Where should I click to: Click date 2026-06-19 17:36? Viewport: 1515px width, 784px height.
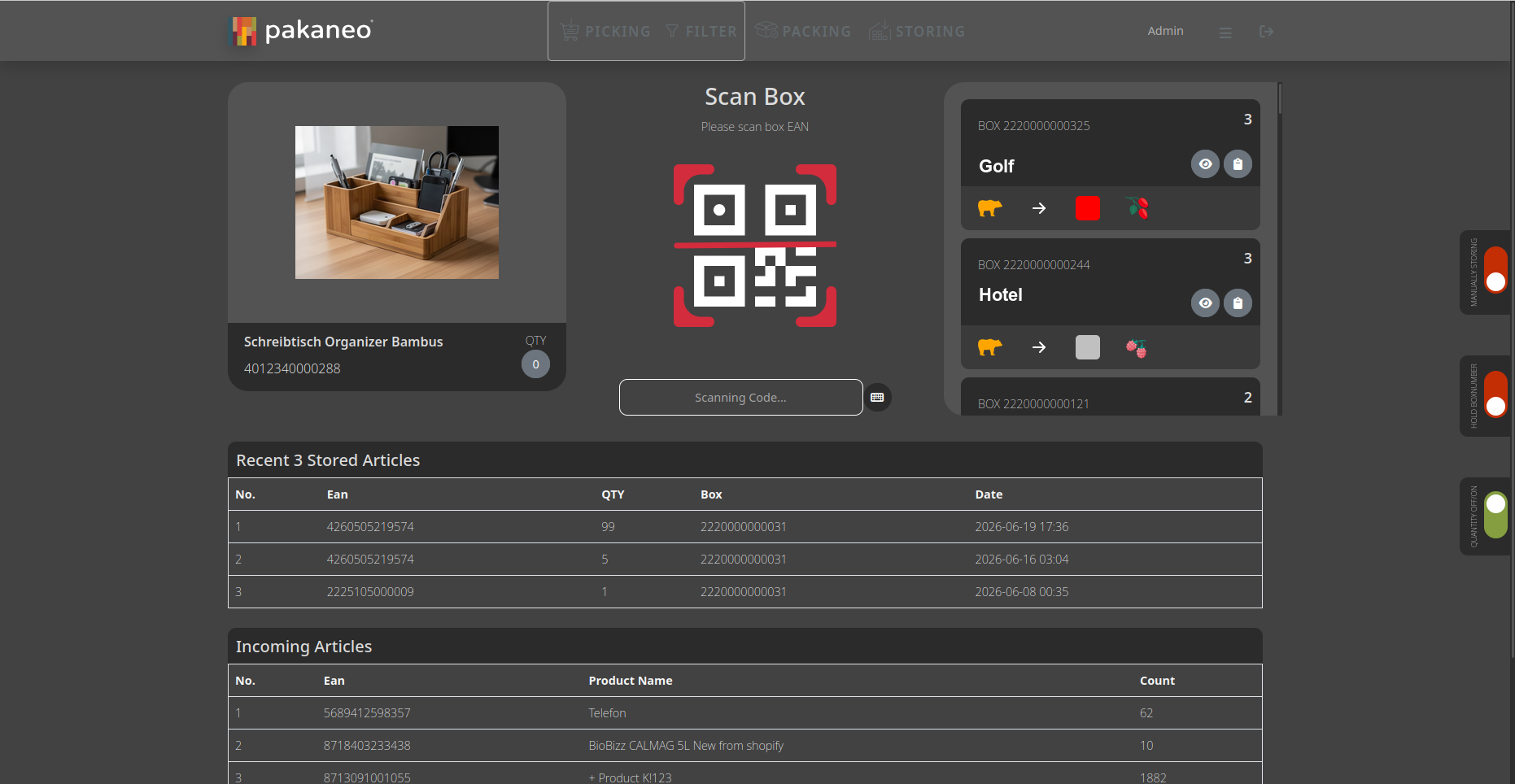click(1022, 527)
